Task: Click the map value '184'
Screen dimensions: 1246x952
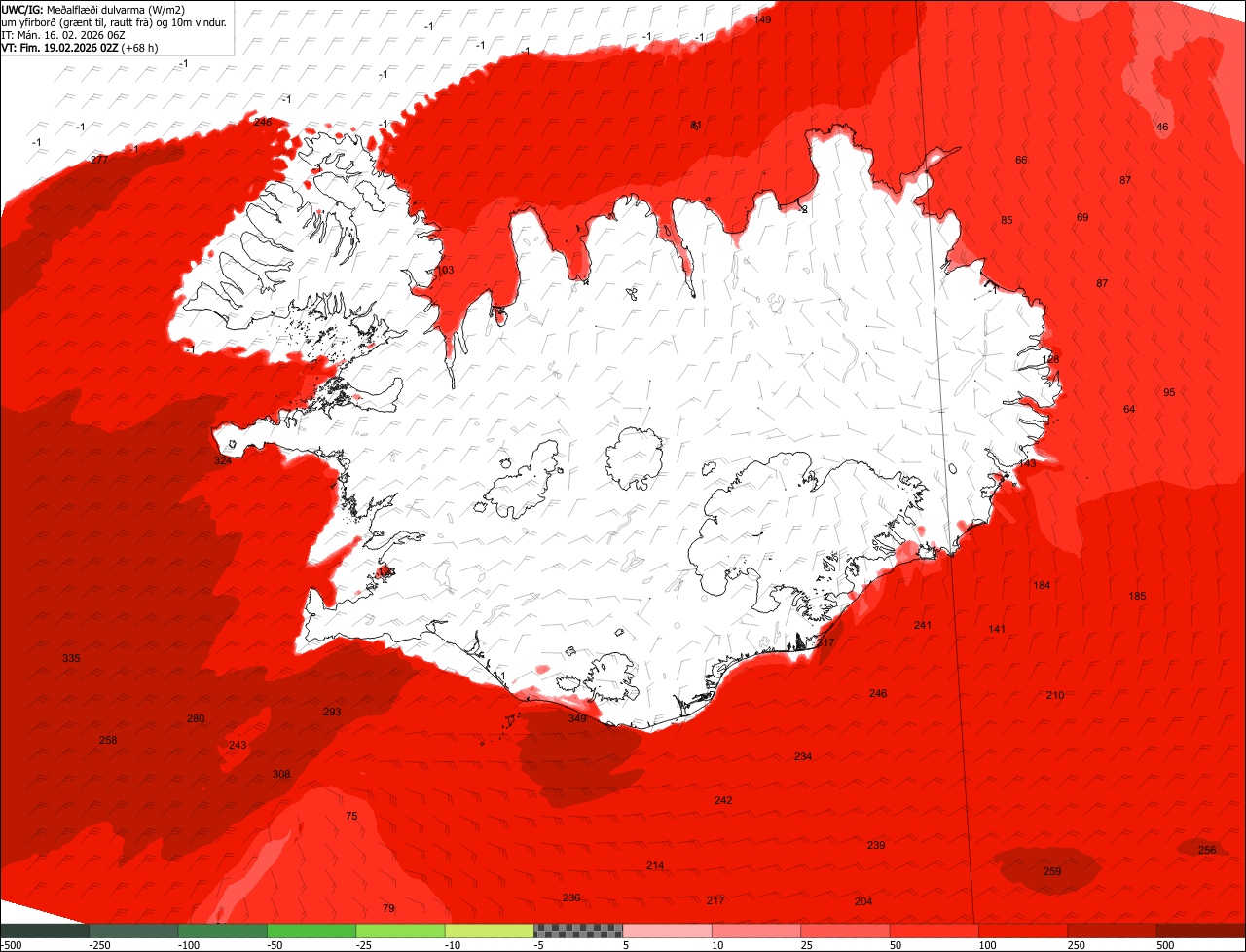Action: (x=1042, y=586)
